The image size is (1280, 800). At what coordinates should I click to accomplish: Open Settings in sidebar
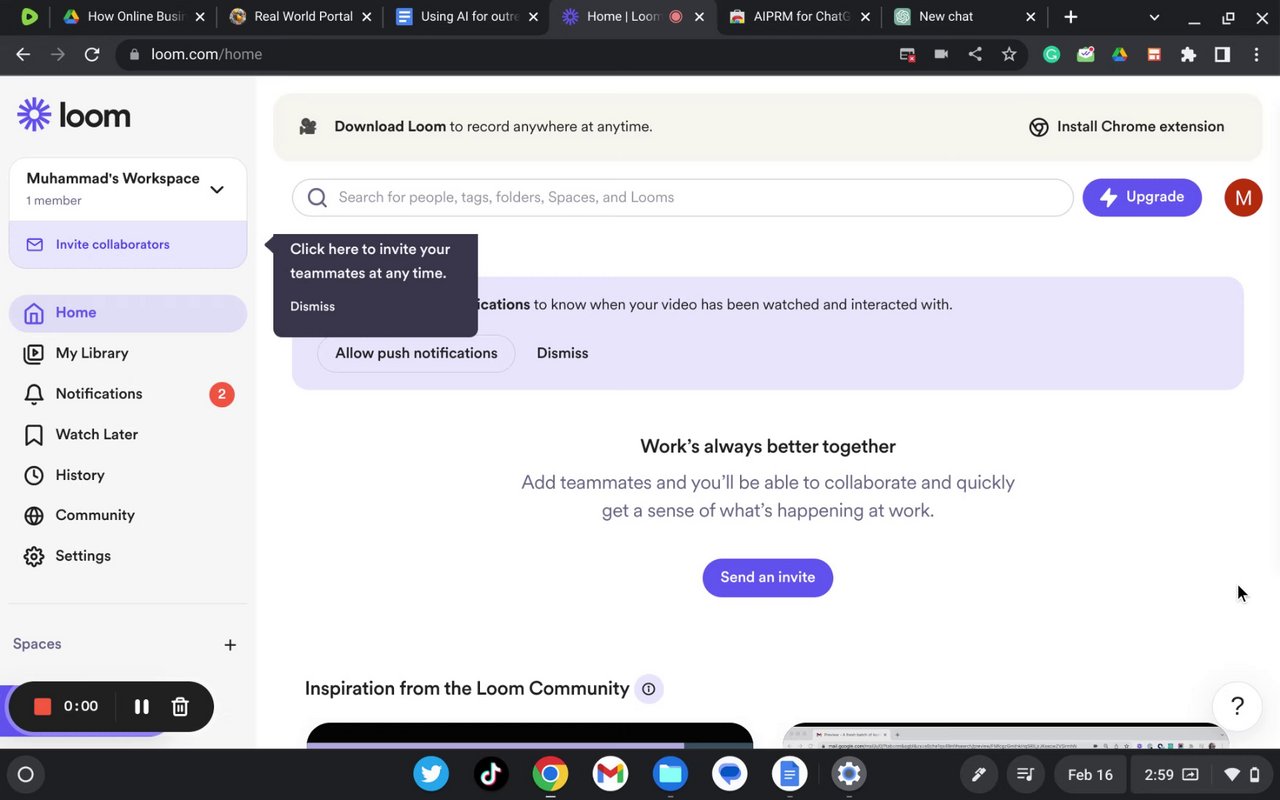[x=128, y=556]
